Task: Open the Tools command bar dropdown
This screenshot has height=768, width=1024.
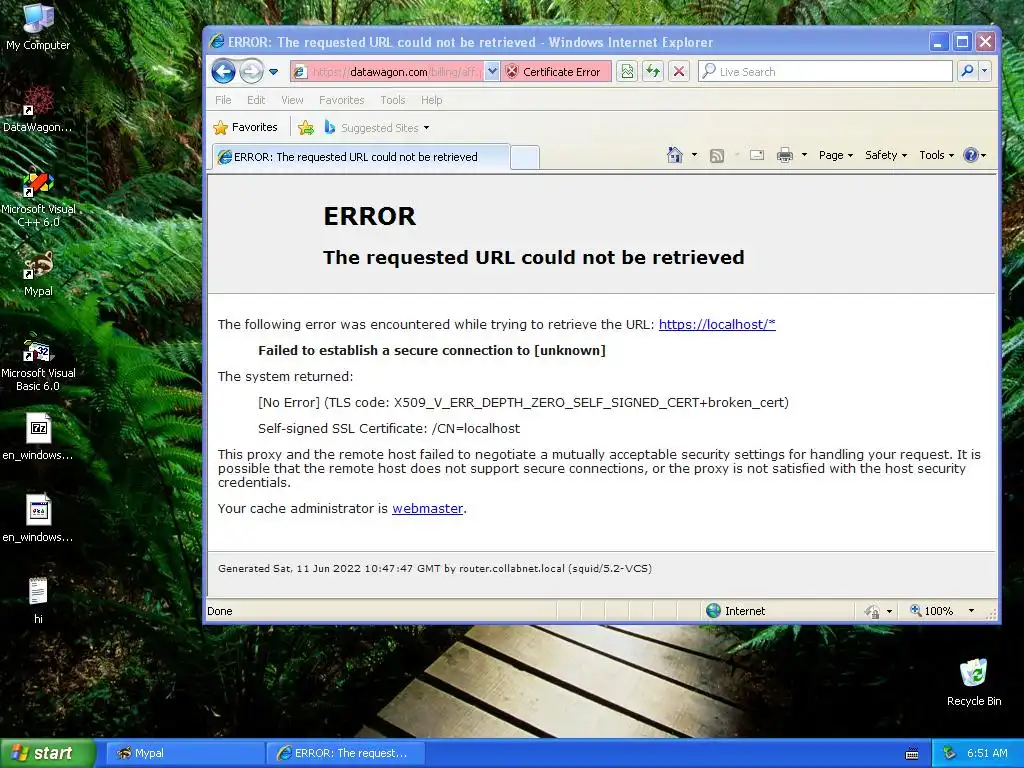Action: 936,155
